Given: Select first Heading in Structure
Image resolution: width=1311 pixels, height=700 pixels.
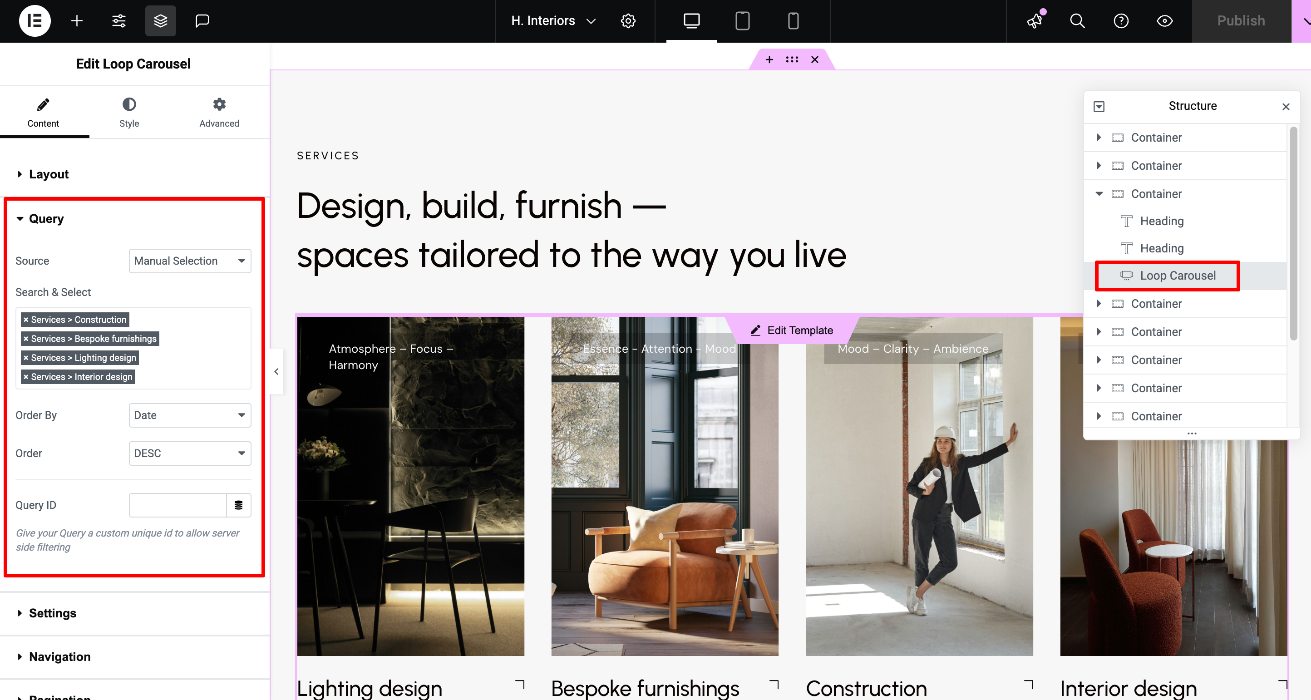Looking at the screenshot, I should click(x=1162, y=221).
